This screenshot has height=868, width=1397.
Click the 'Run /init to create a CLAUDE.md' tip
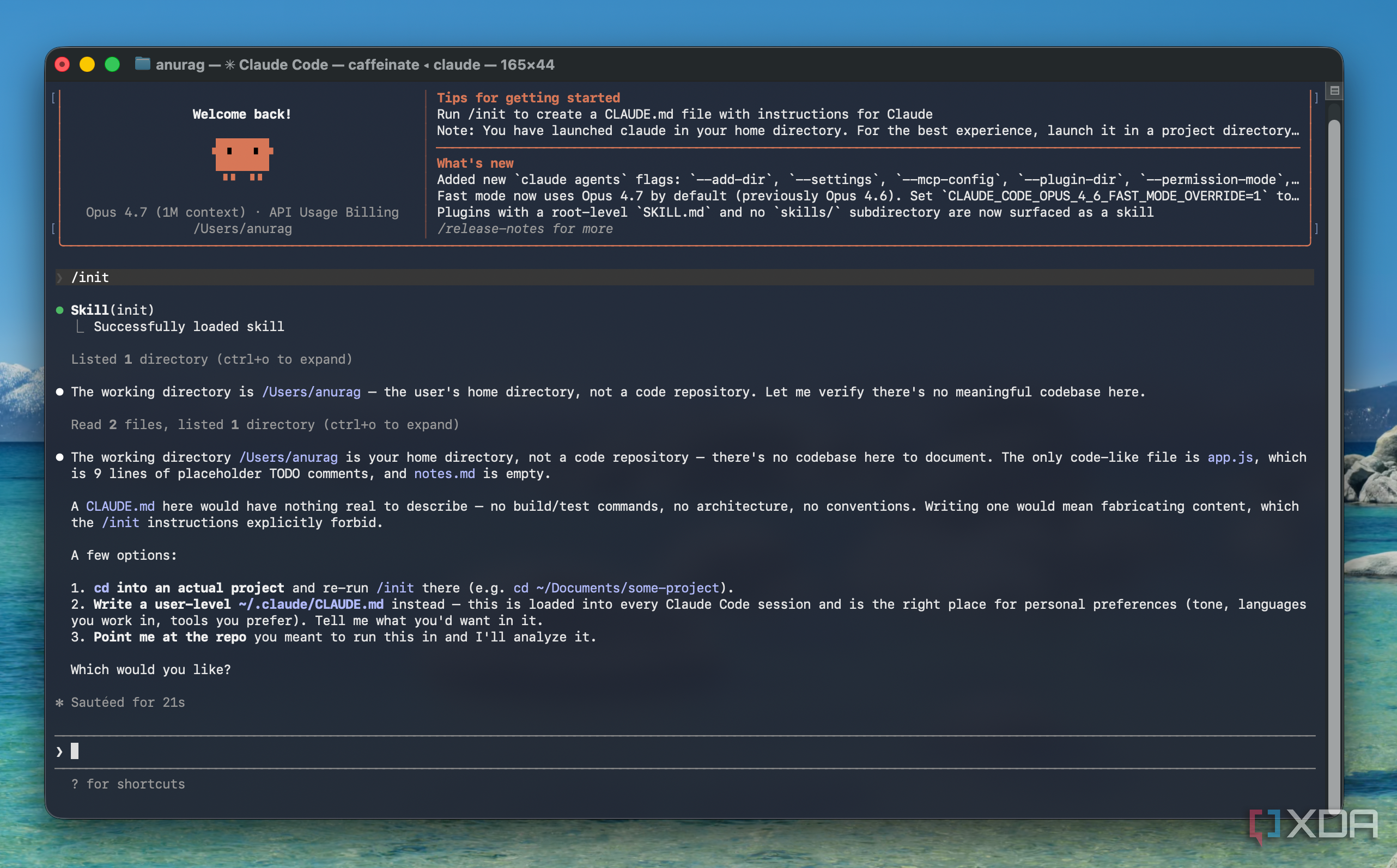tap(685, 114)
